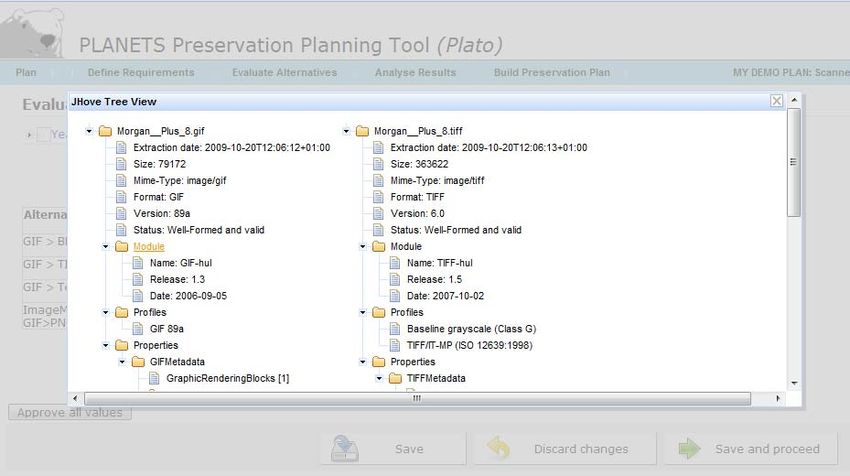This screenshot has height=476, width=850.
Task: Click the Plato bear logo
Action: [34, 33]
